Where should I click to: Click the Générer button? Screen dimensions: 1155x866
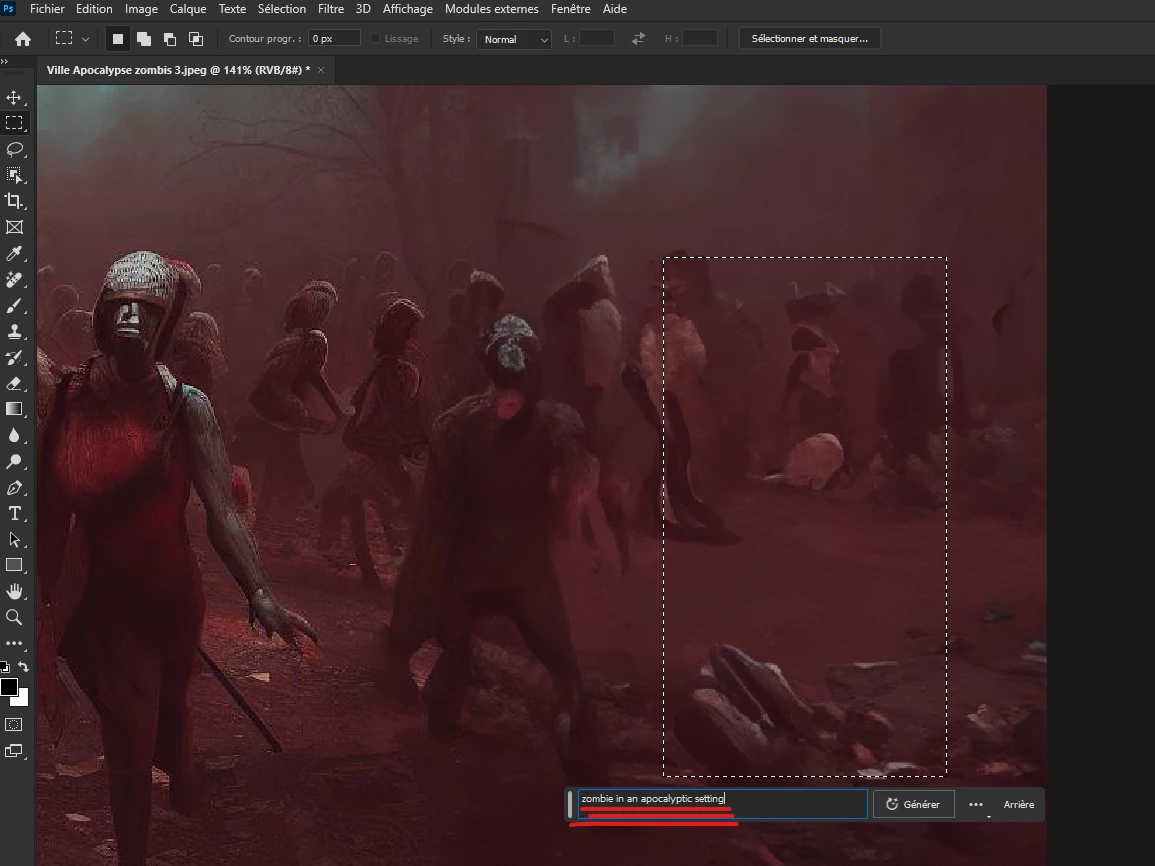[x=913, y=804]
